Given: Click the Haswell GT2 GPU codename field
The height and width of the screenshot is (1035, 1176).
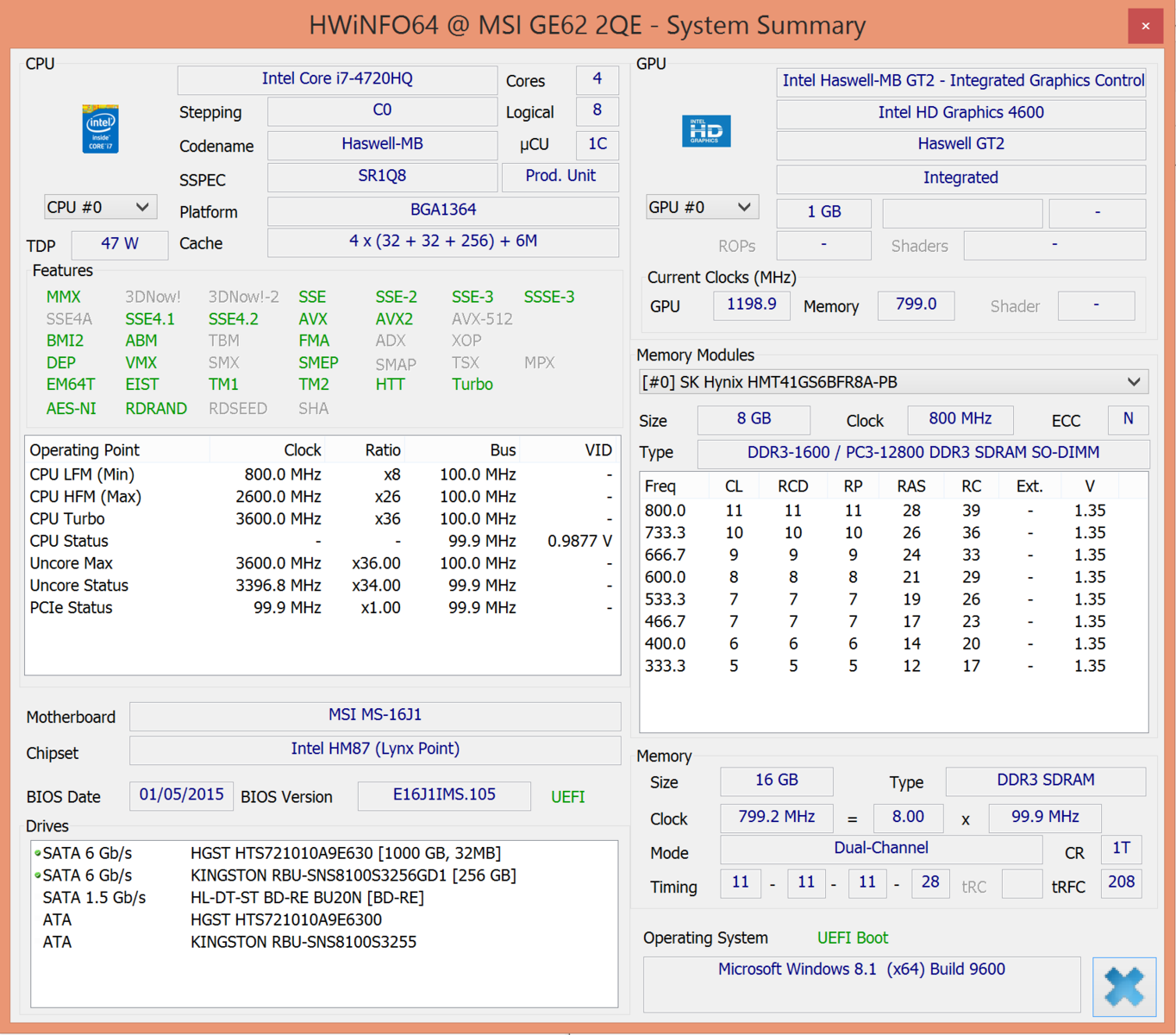Looking at the screenshot, I should tap(961, 145).
